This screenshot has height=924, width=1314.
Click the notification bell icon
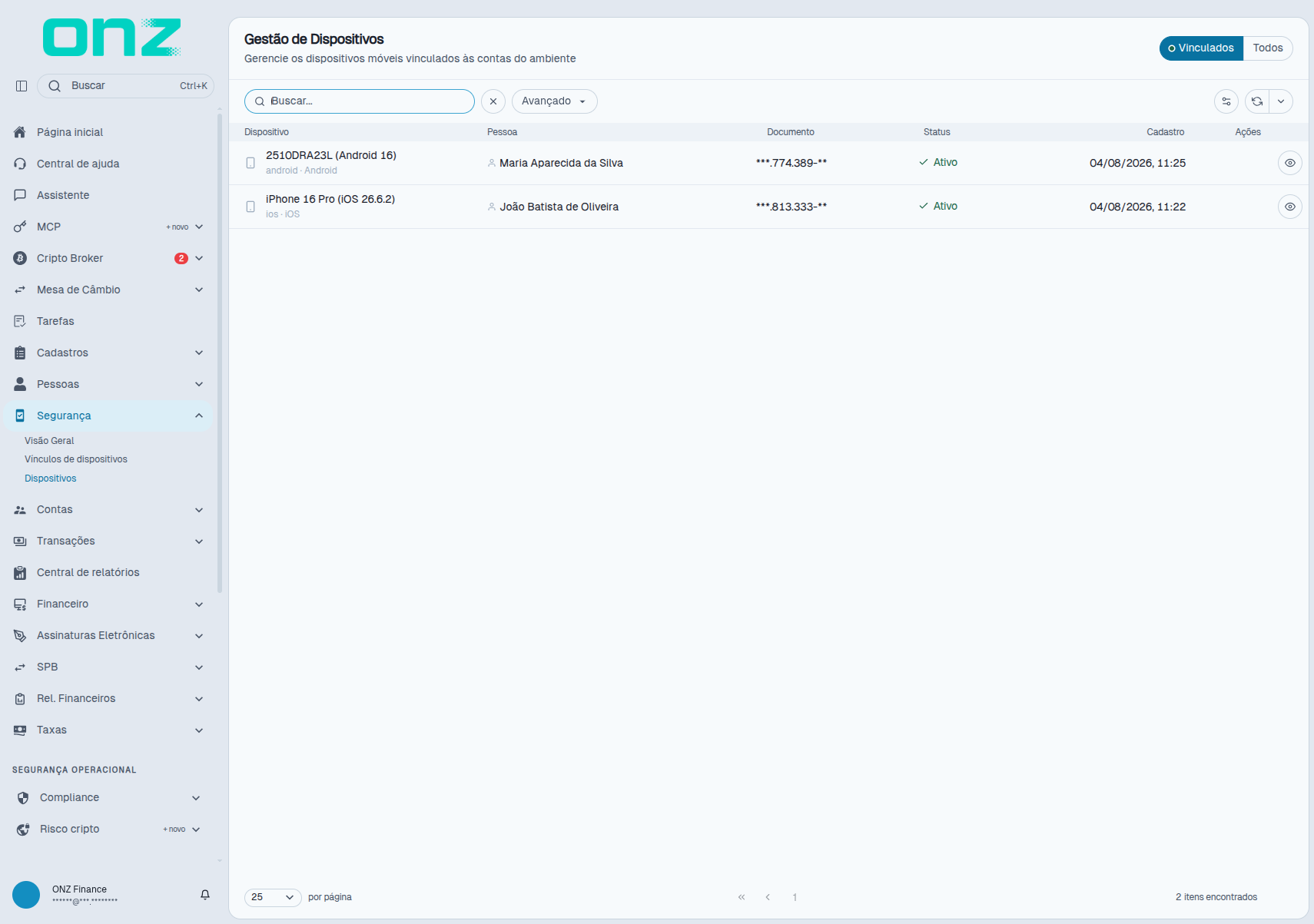(x=205, y=895)
